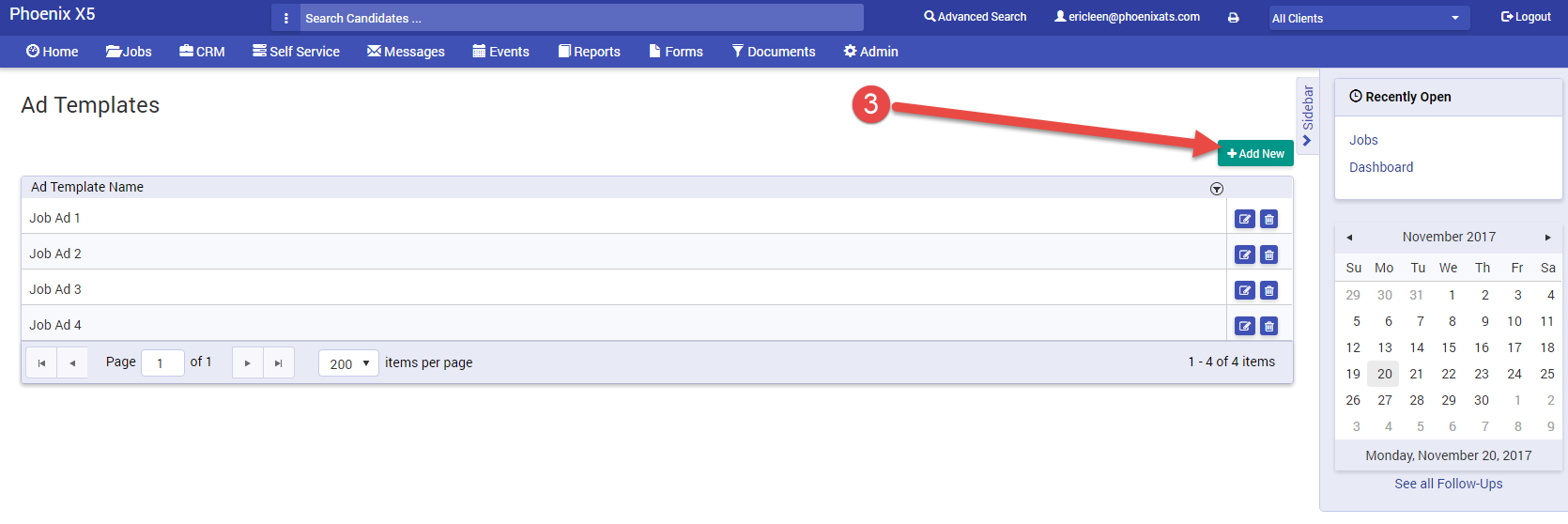Open the Reports menu
The width and height of the screenshot is (1568, 524).
coord(590,52)
